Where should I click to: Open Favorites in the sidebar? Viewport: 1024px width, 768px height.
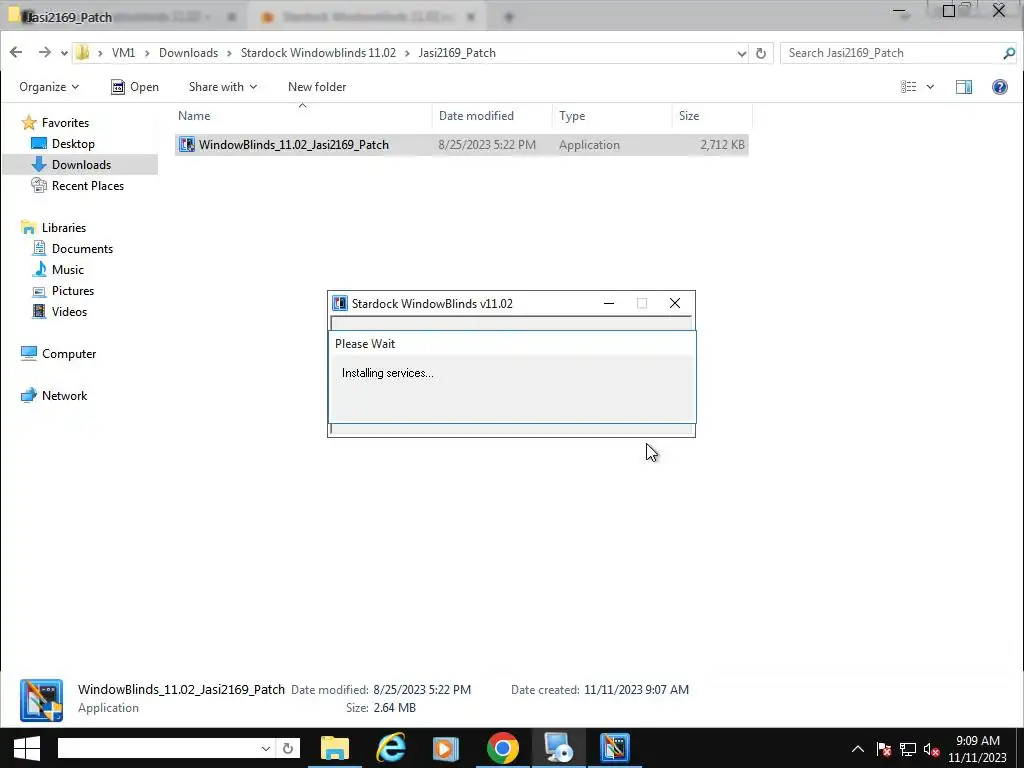pos(55,123)
